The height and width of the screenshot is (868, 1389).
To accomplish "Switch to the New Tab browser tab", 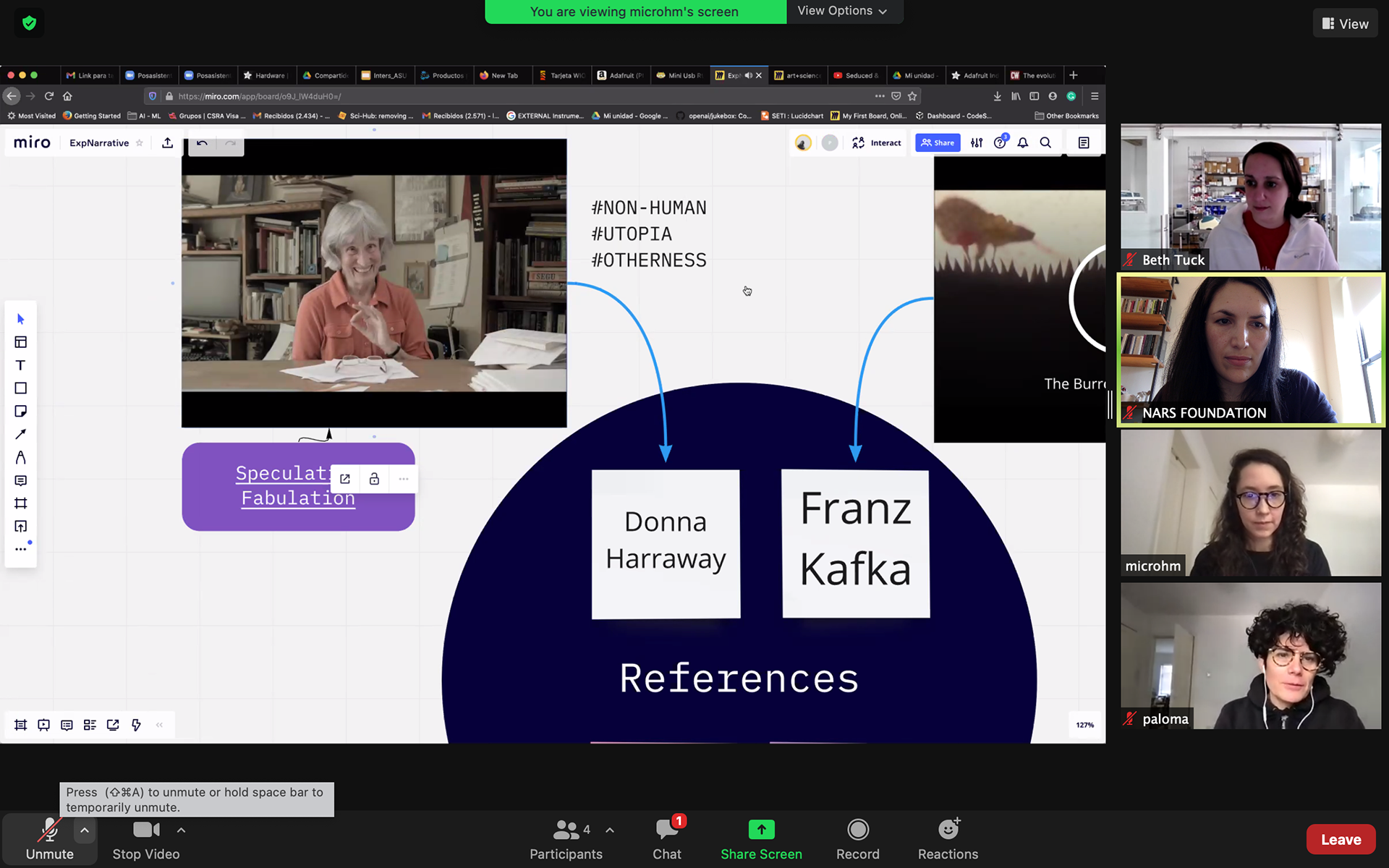I will pyautogui.click(x=503, y=75).
